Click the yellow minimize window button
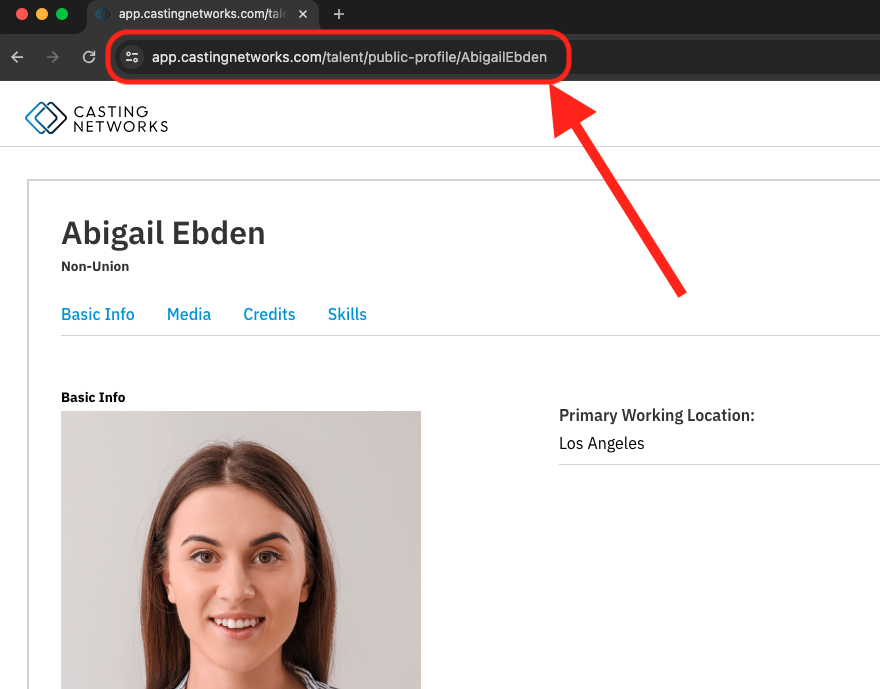This screenshot has height=689, width=880. pos(42,14)
